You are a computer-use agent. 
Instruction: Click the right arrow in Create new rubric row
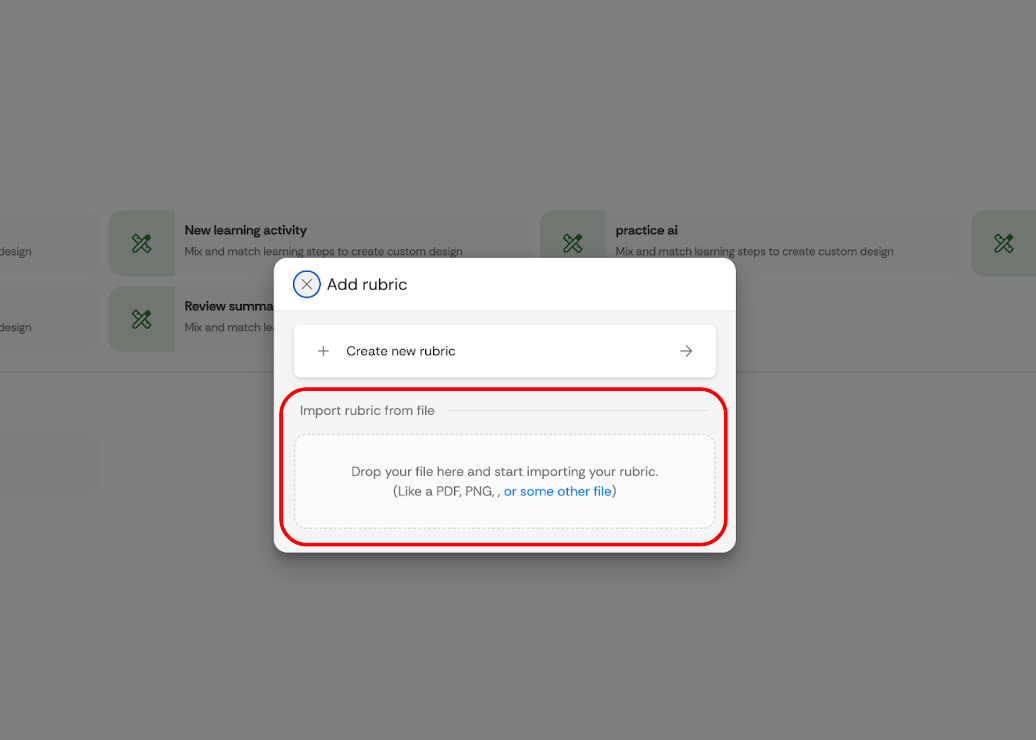[686, 351]
